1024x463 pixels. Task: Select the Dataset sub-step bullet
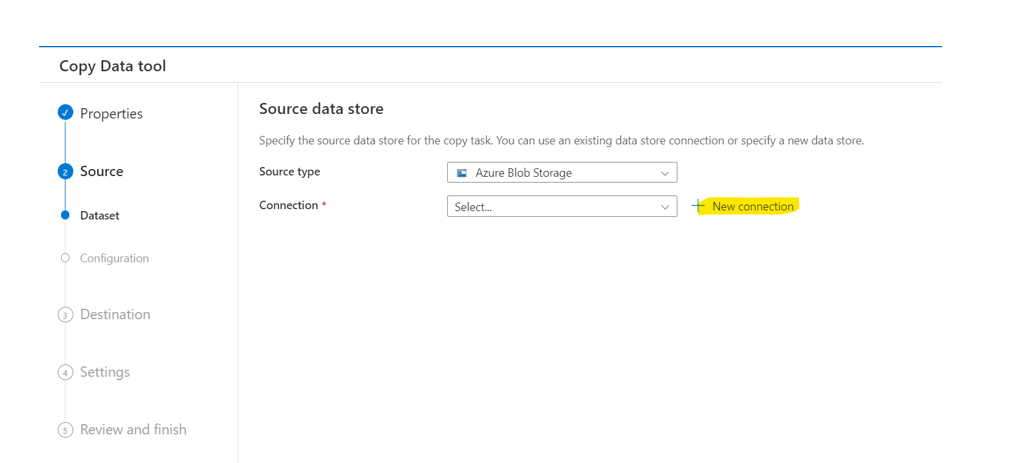coord(65,215)
